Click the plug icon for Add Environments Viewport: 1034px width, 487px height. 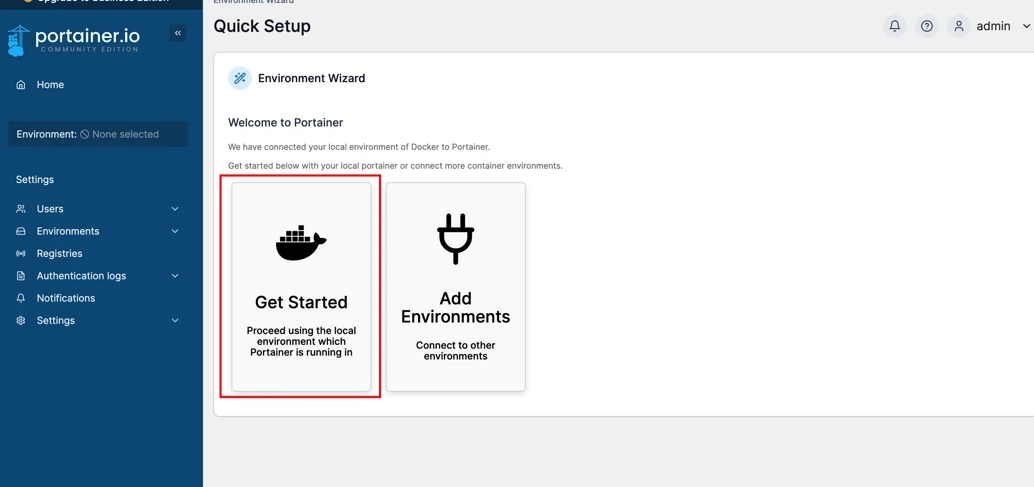click(455, 239)
